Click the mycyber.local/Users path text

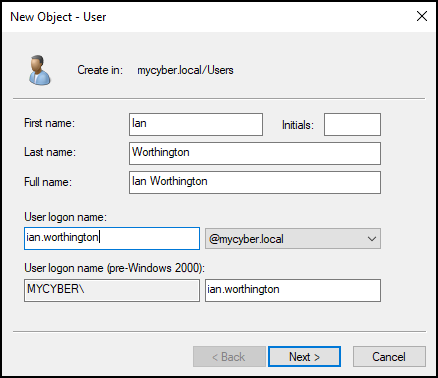[185, 70]
